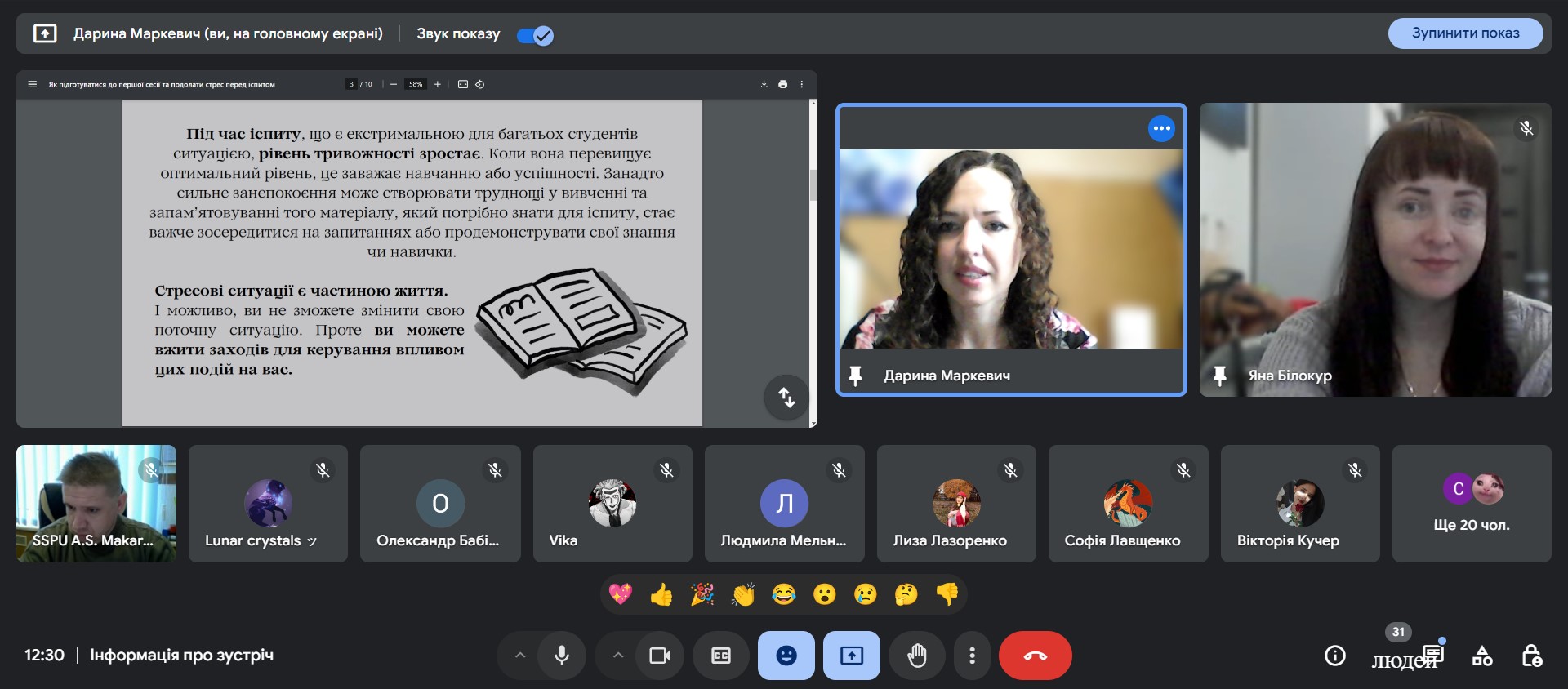The image size is (1568, 689).
Task: Expand video settings arrow next to camera
Action: click(x=618, y=656)
